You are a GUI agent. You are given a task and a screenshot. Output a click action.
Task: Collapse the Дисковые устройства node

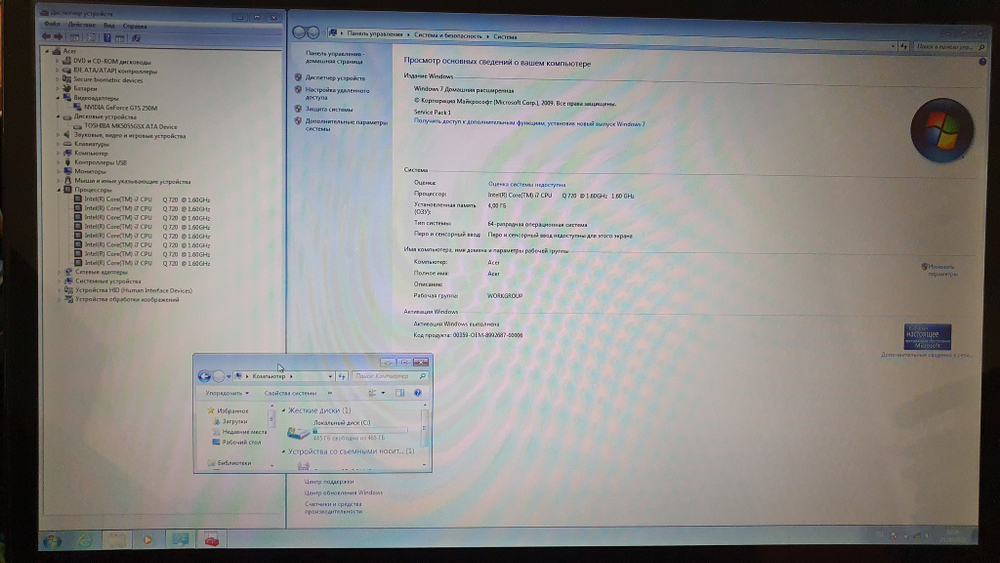click(x=58, y=117)
